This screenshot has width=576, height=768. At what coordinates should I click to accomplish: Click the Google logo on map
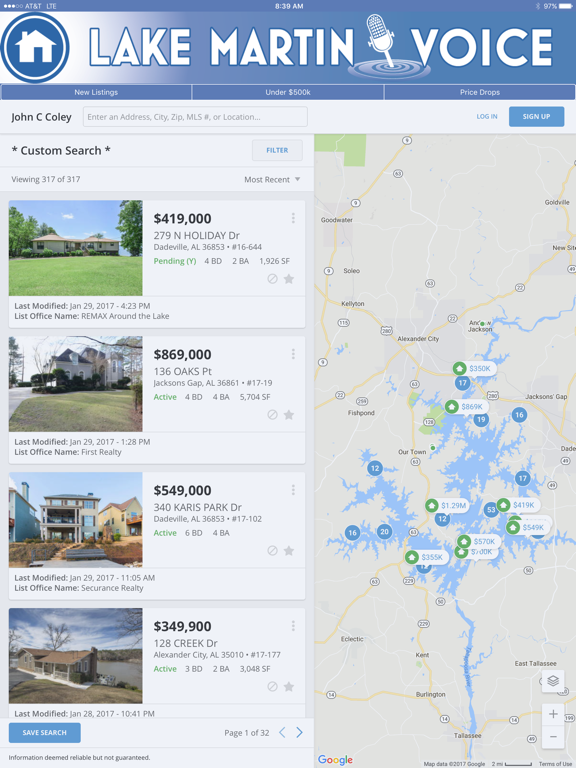coord(335,760)
